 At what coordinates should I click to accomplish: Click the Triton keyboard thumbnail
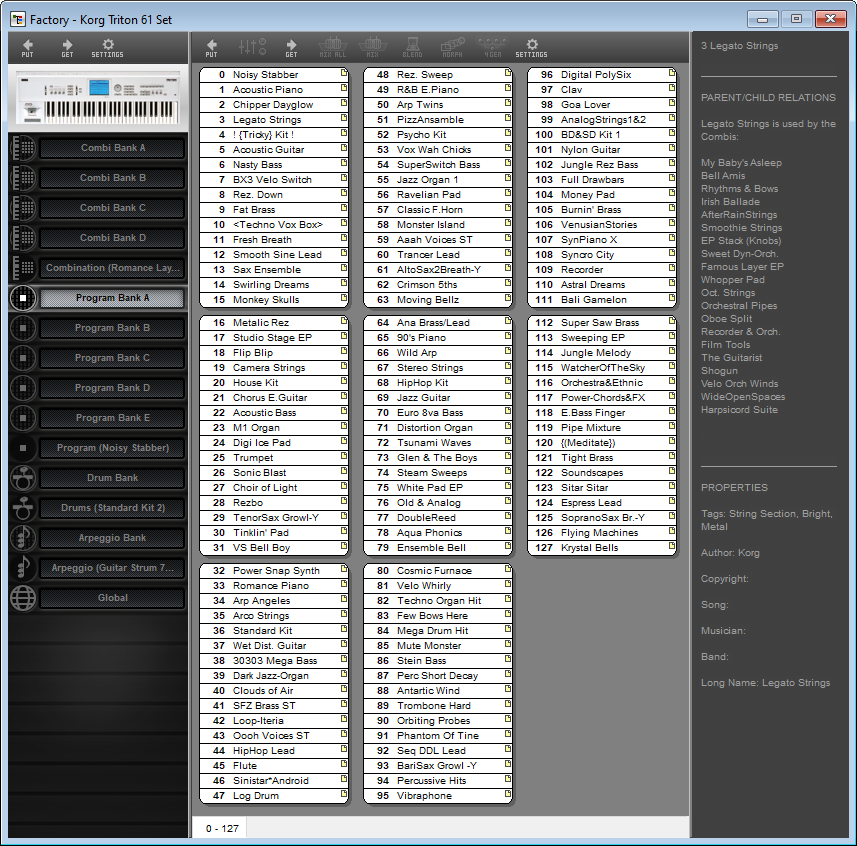coord(98,98)
